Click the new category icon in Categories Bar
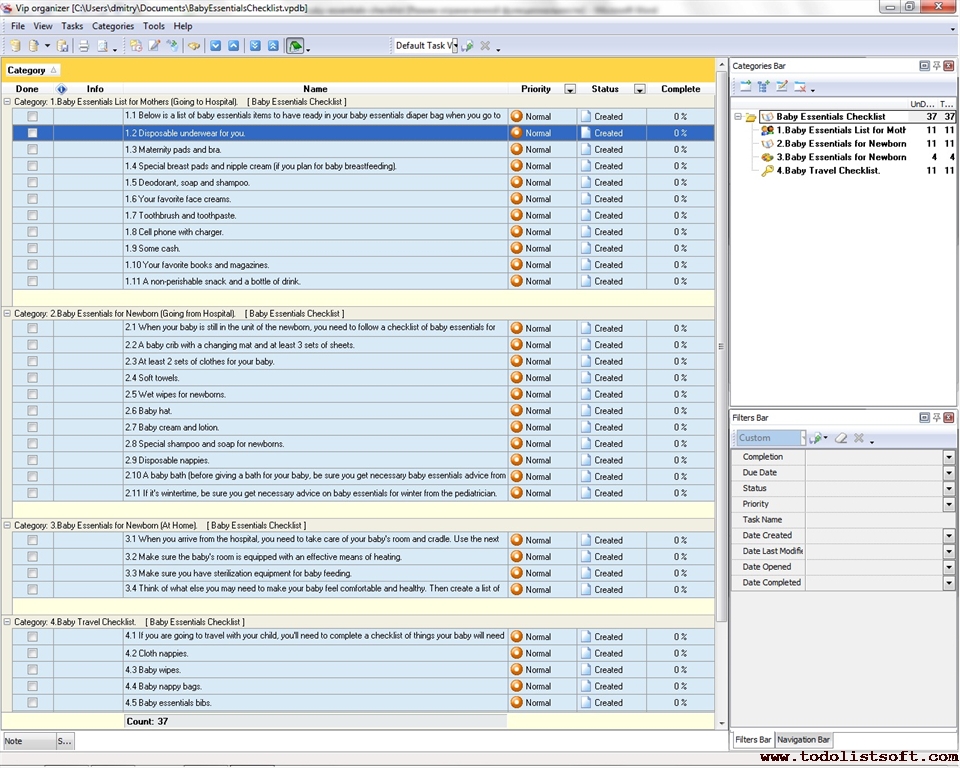This screenshot has width=960, height=768. [746, 87]
